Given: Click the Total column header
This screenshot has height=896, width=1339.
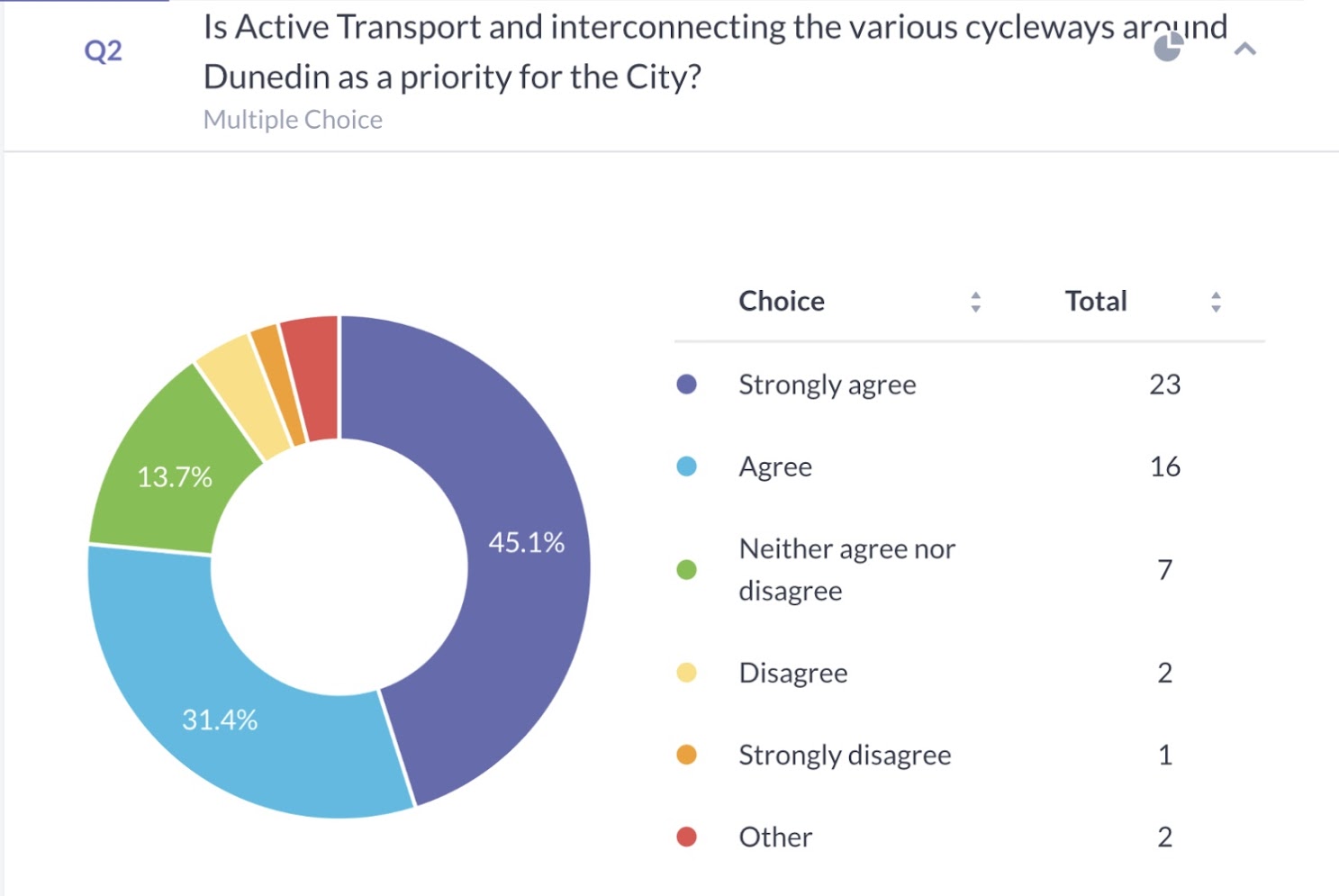Looking at the screenshot, I should [1095, 301].
